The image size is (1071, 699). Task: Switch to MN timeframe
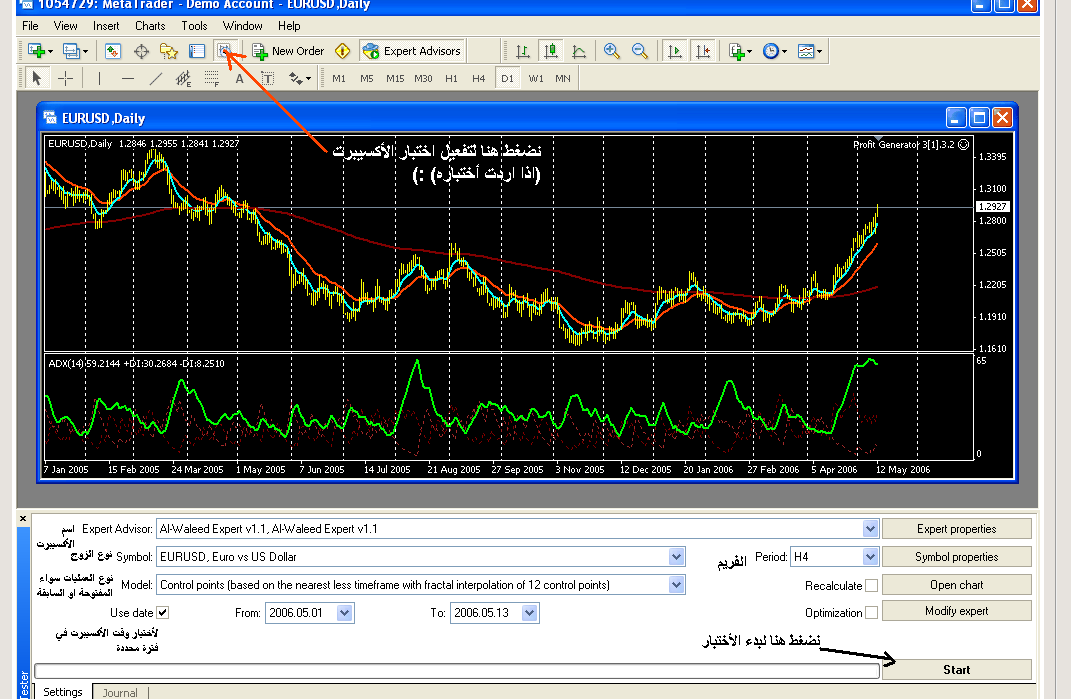tap(563, 79)
